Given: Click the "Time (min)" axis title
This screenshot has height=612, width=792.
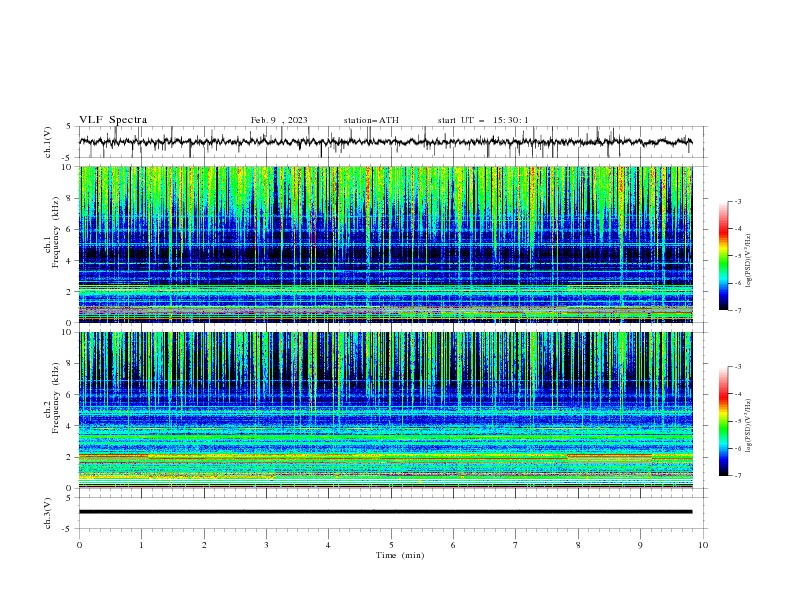Looking at the screenshot, I should [400, 555].
